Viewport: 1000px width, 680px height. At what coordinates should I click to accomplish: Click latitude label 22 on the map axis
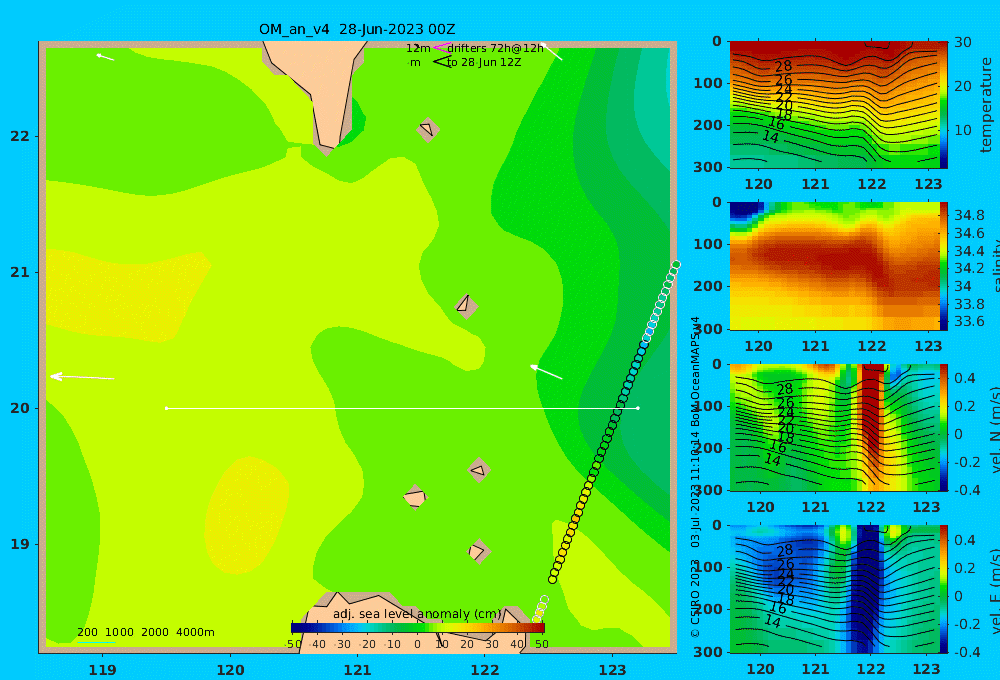coord(20,137)
